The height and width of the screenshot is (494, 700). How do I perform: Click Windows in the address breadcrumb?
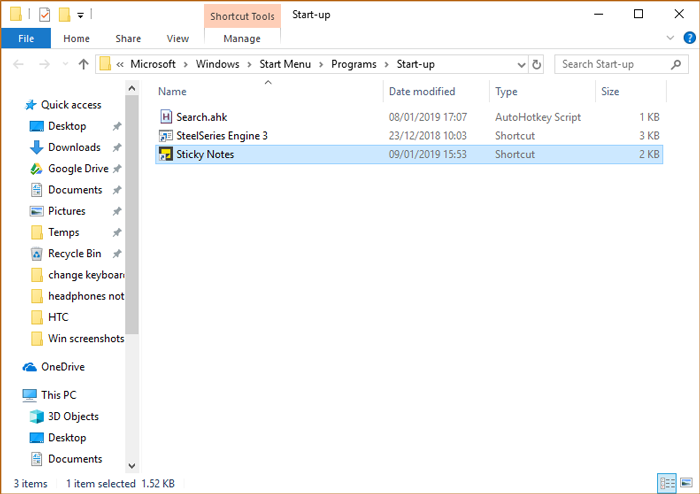(217, 64)
